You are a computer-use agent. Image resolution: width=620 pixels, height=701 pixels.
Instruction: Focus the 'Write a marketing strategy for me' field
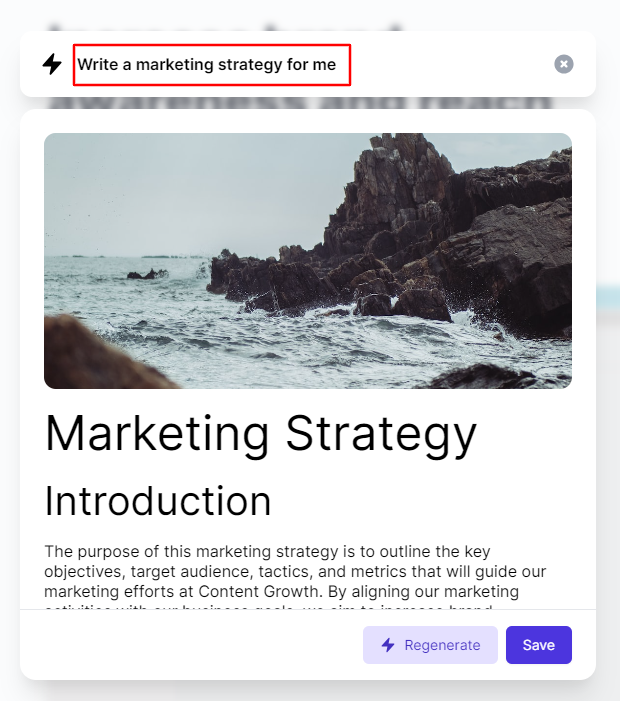(212, 65)
